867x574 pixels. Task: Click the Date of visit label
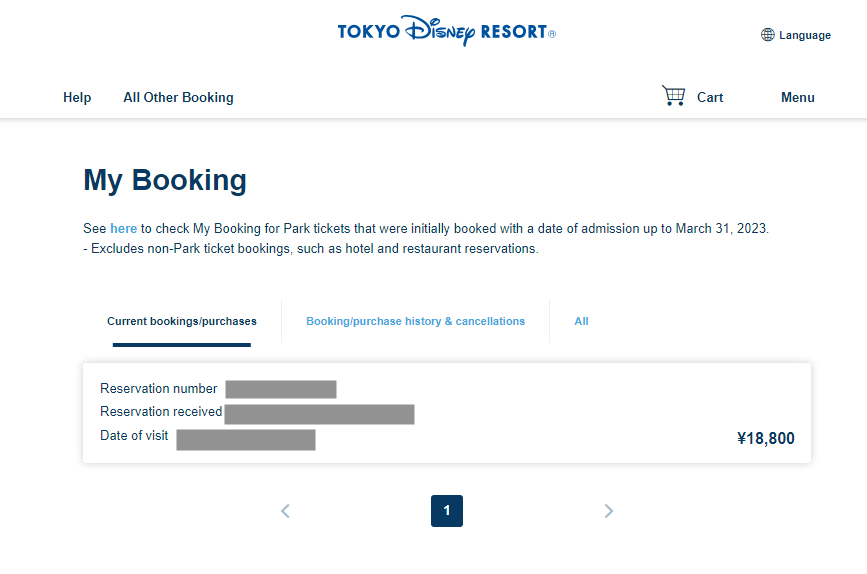(x=134, y=436)
